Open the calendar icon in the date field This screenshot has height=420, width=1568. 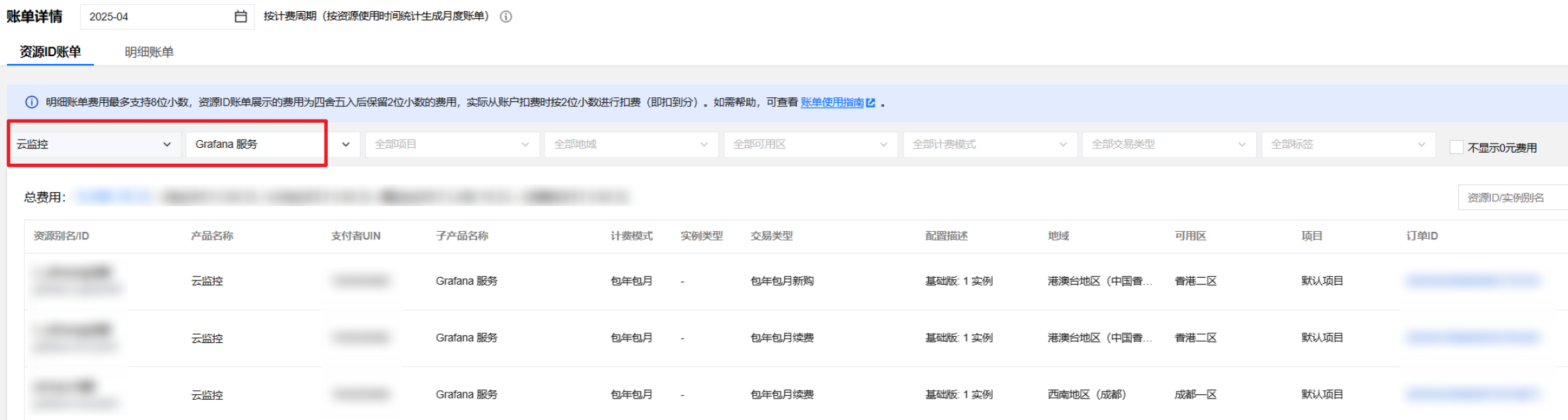[240, 17]
